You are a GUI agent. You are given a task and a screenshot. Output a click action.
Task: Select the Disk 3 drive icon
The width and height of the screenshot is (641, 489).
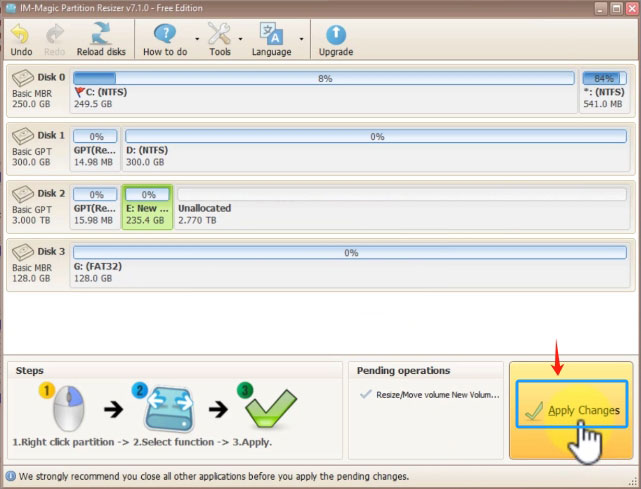[x=23, y=252]
